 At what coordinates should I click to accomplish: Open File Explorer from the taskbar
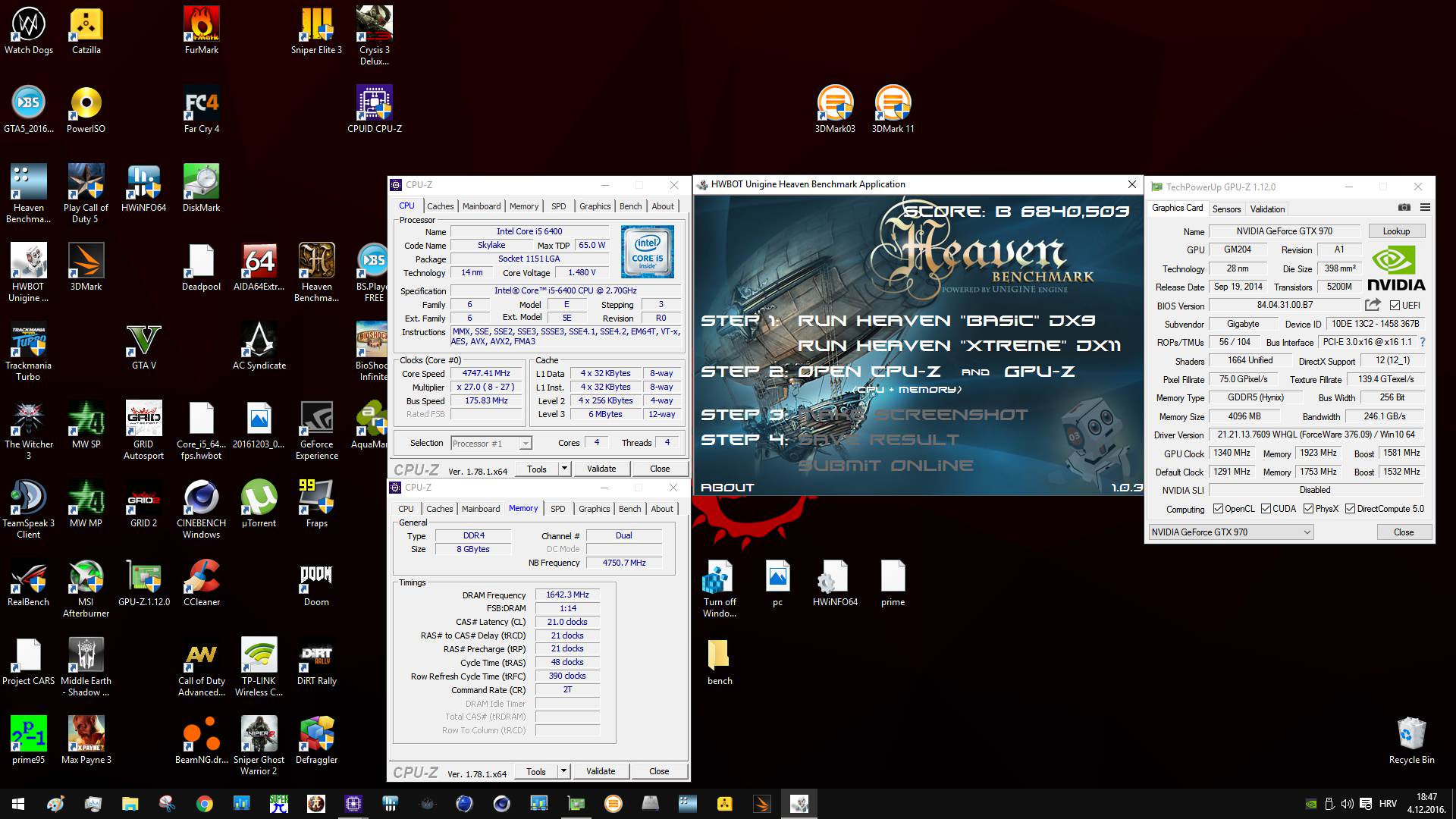pyautogui.click(x=130, y=804)
